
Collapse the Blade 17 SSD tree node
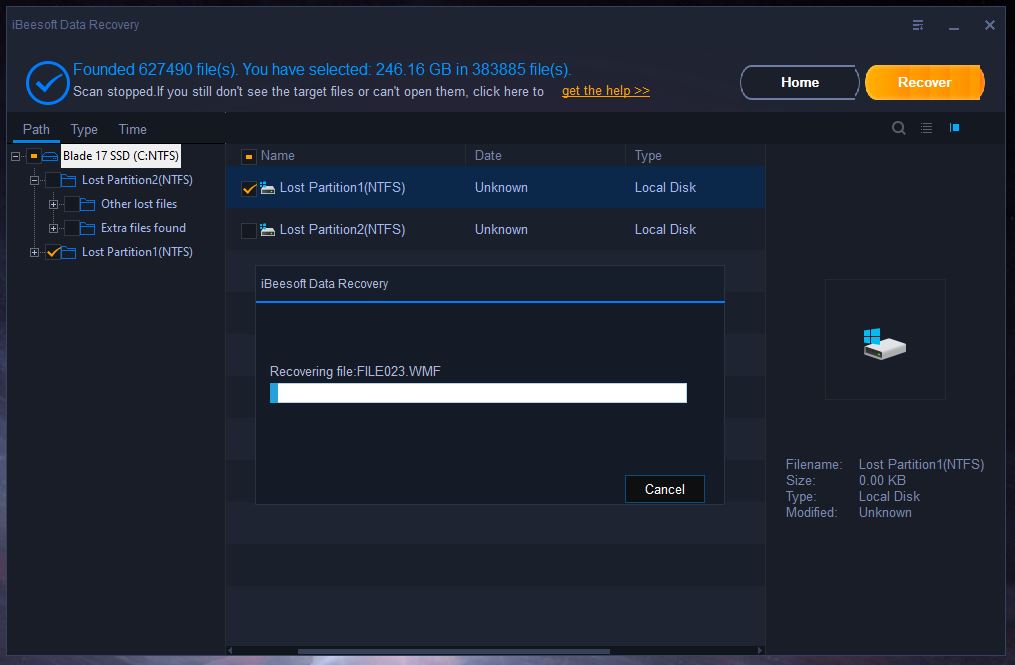pos(16,156)
